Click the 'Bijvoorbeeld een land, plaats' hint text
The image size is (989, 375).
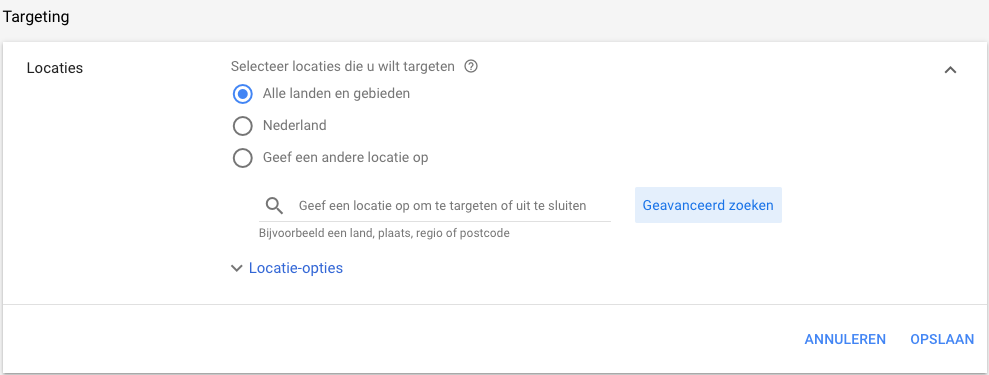384,233
